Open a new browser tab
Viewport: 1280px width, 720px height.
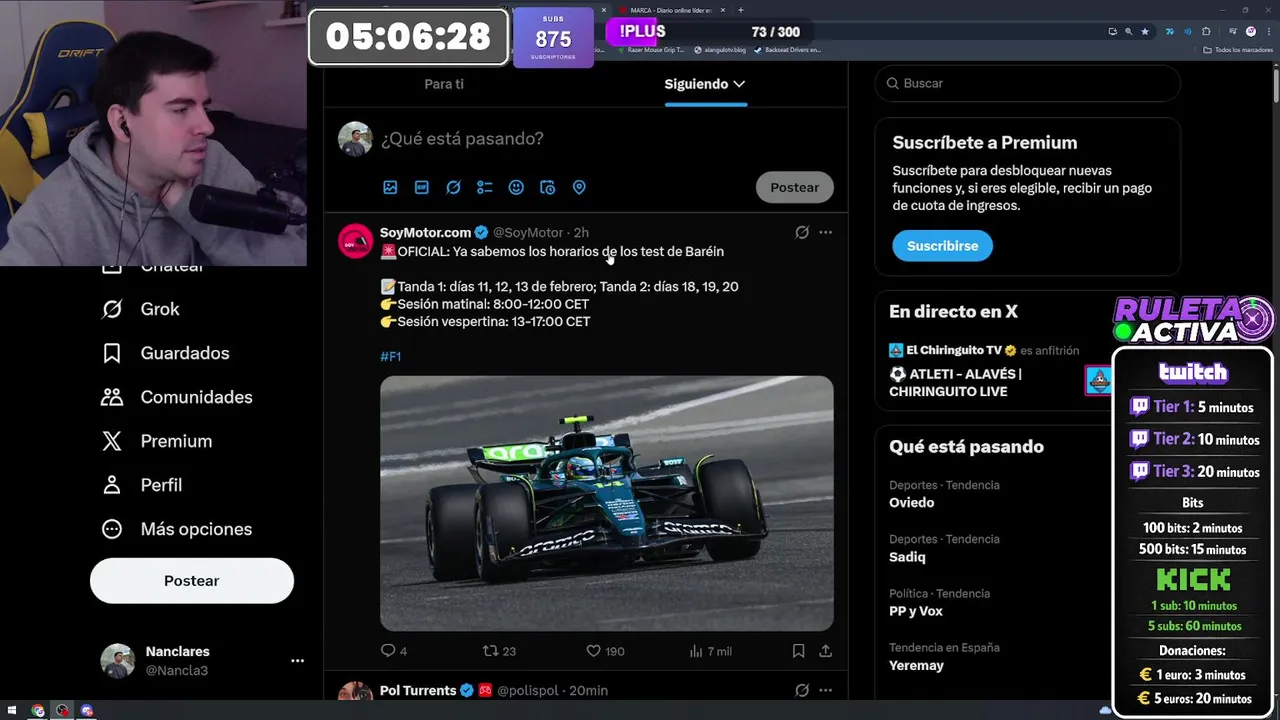[x=740, y=10]
